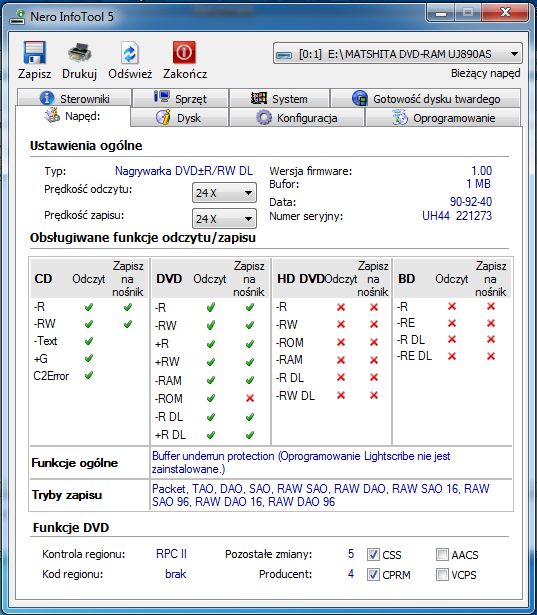Click the 'Producent' value 4
The height and width of the screenshot is (615, 537).
click(x=351, y=574)
